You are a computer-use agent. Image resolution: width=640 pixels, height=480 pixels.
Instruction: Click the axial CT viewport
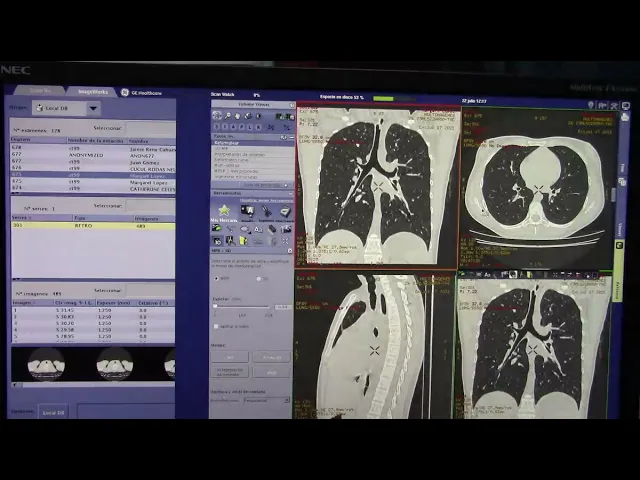point(536,187)
